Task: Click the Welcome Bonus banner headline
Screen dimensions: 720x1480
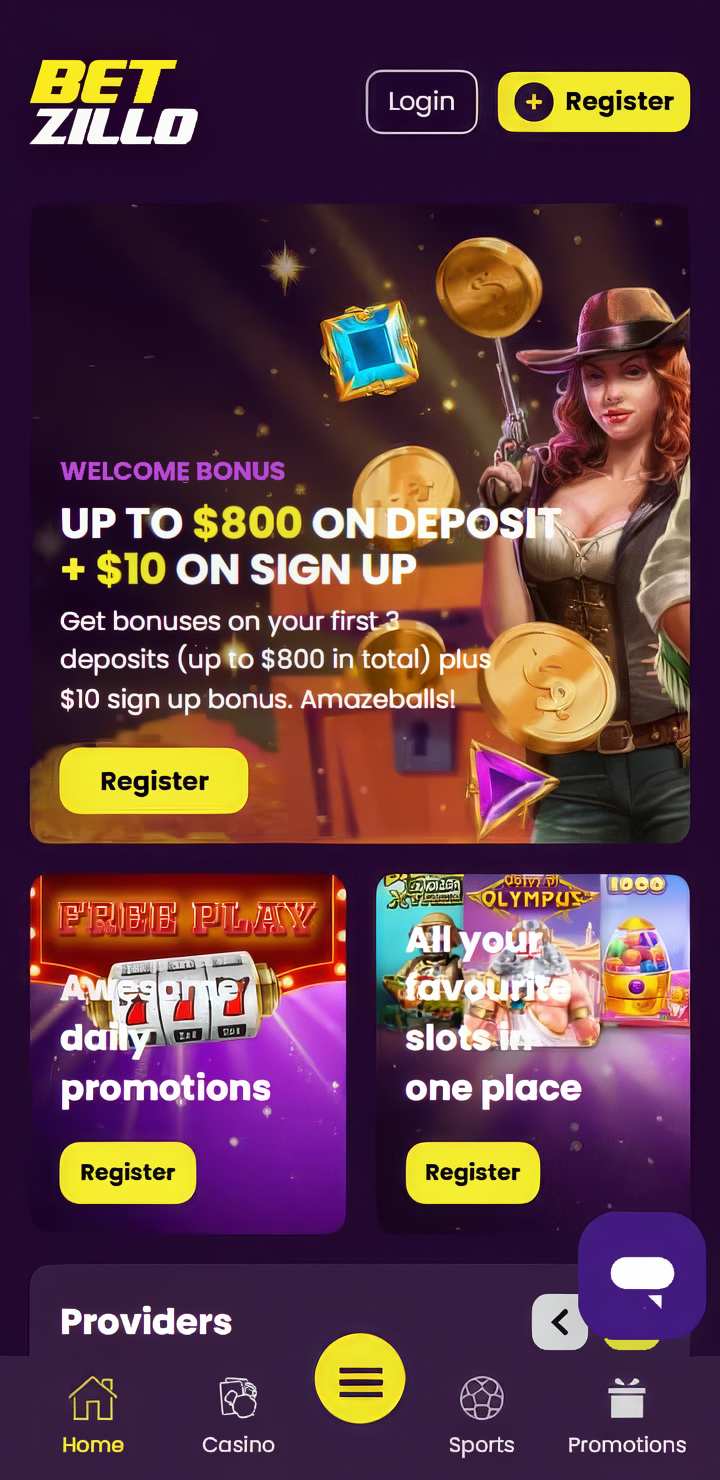Action: pos(310,546)
